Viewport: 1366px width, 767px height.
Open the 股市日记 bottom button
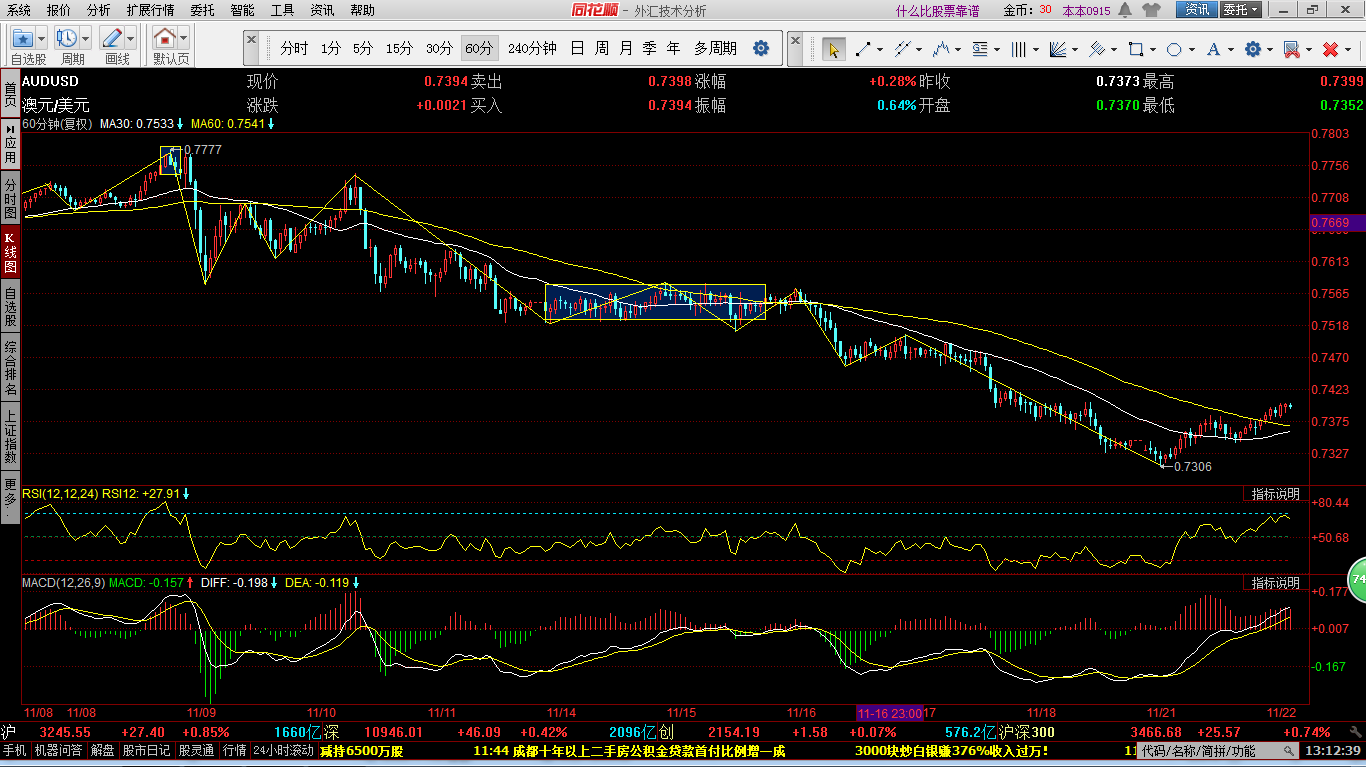pyautogui.click(x=147, y=750)
